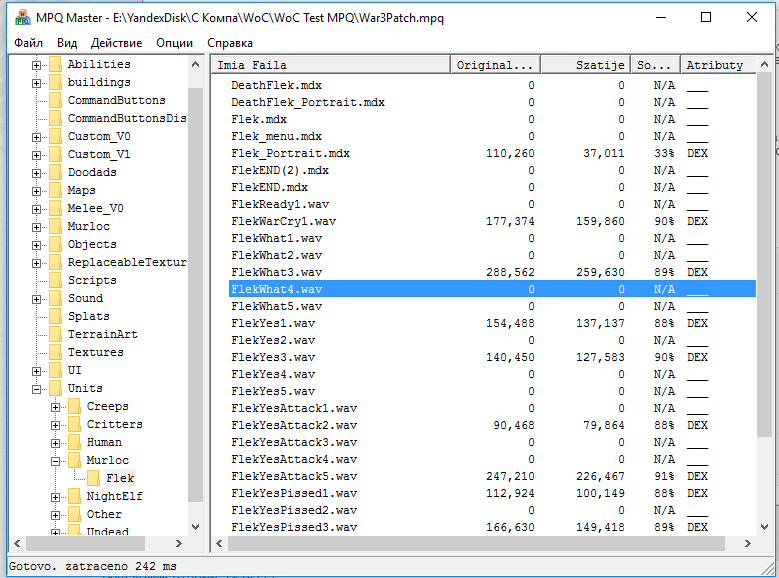Select the Scripts folder icon
Viewport: 779px width, 578px height.
pos(56,280)
